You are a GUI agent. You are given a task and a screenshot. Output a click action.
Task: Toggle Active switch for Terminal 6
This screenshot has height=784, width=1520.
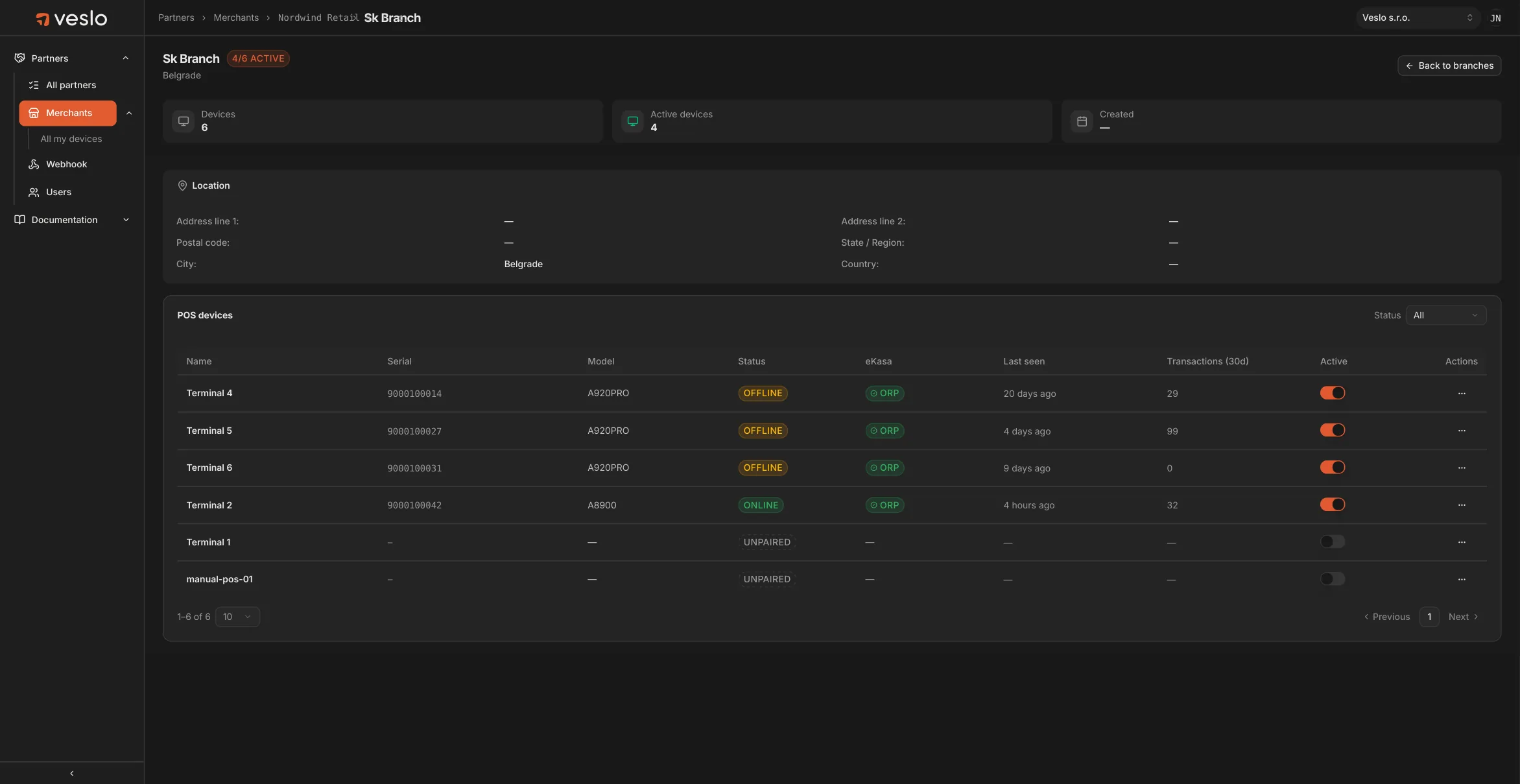pyautogui.click(x=1333, y=468)
